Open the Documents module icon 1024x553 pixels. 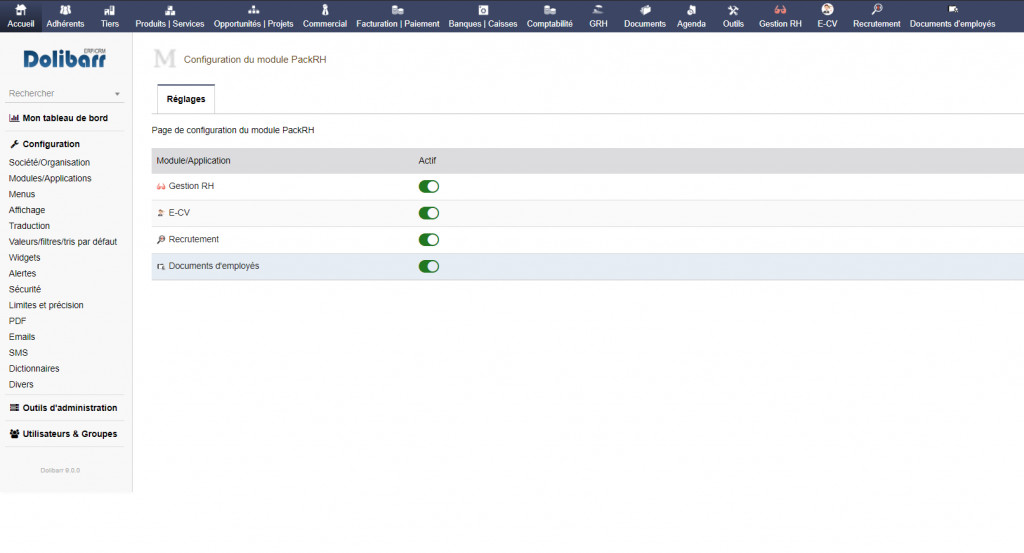point(645,10)
